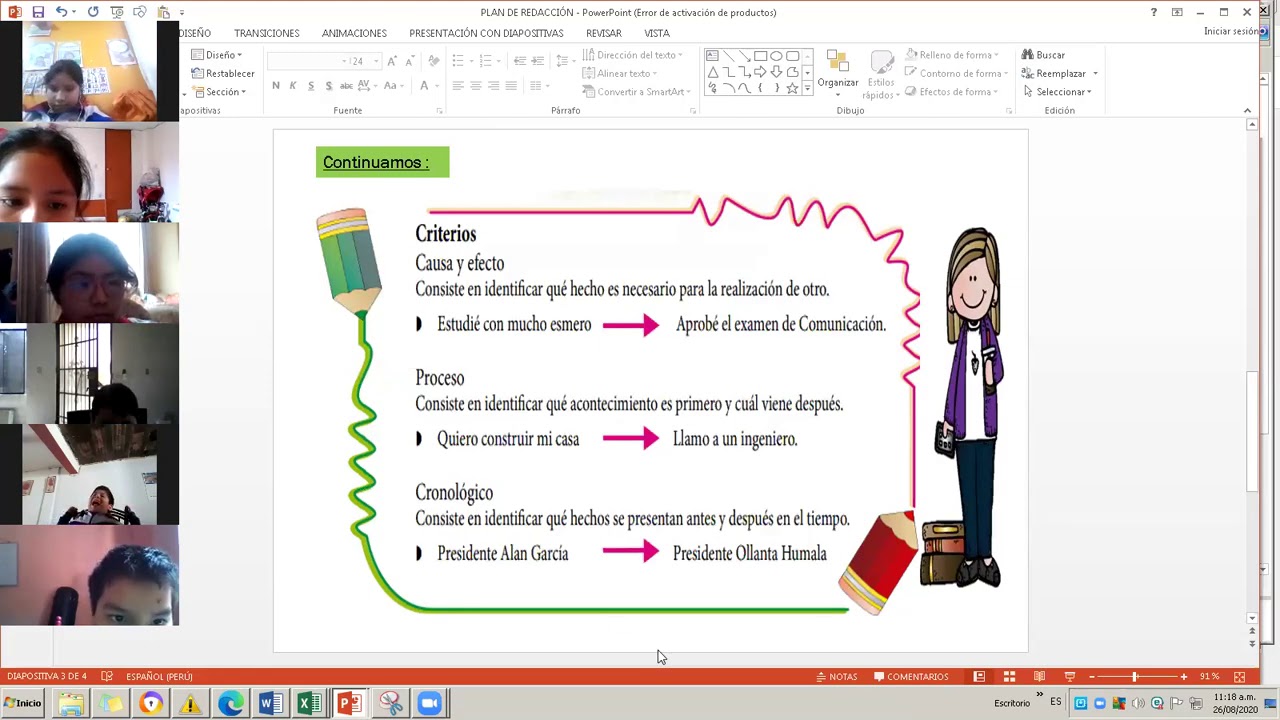Open Estilos rápidos gallery
This screenshot has height=720, width=1280.
coord(881,75)
